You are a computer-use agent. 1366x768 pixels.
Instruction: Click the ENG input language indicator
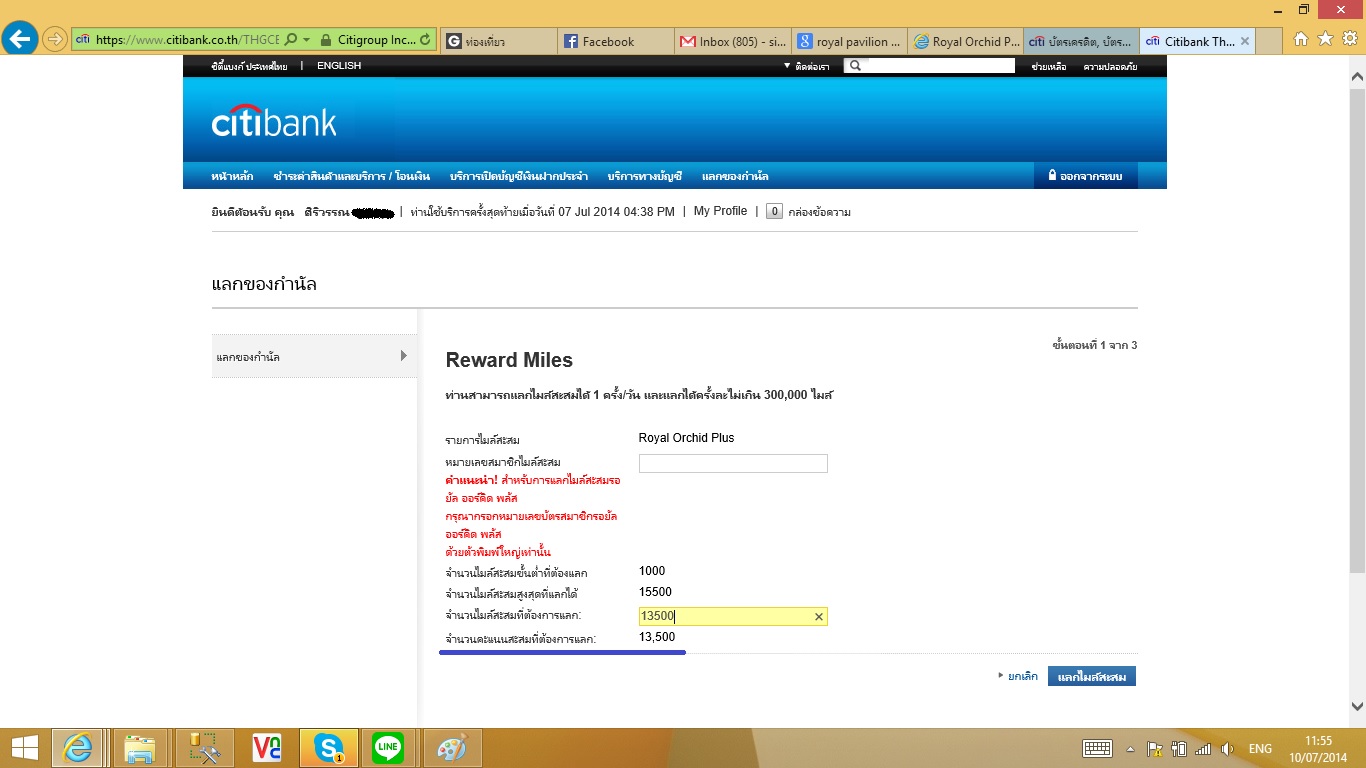click(1260, 749)
